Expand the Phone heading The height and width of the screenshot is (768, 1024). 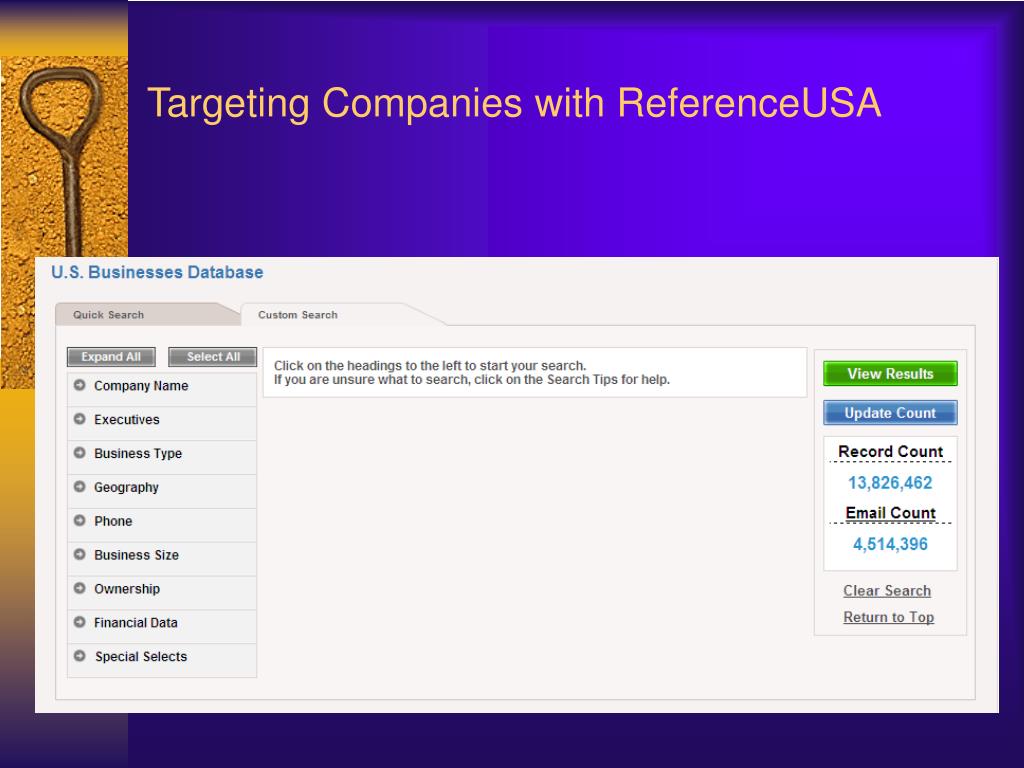[x=162, y=525]
